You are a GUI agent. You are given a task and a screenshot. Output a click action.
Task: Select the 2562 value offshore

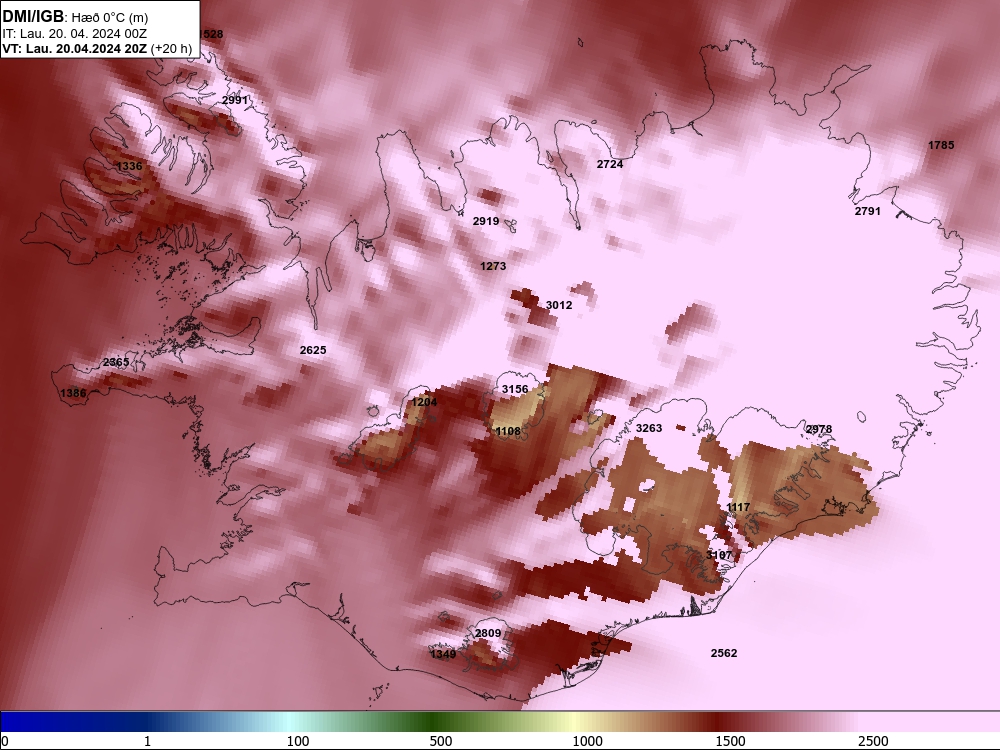(x=724, y=652)
